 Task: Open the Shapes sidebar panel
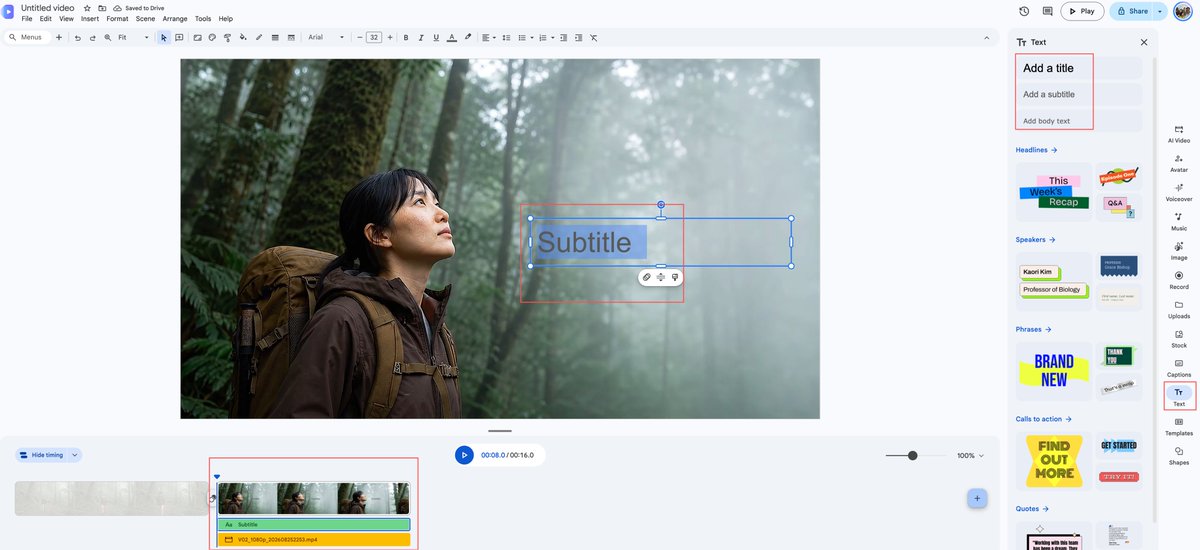coord(1179,456)
